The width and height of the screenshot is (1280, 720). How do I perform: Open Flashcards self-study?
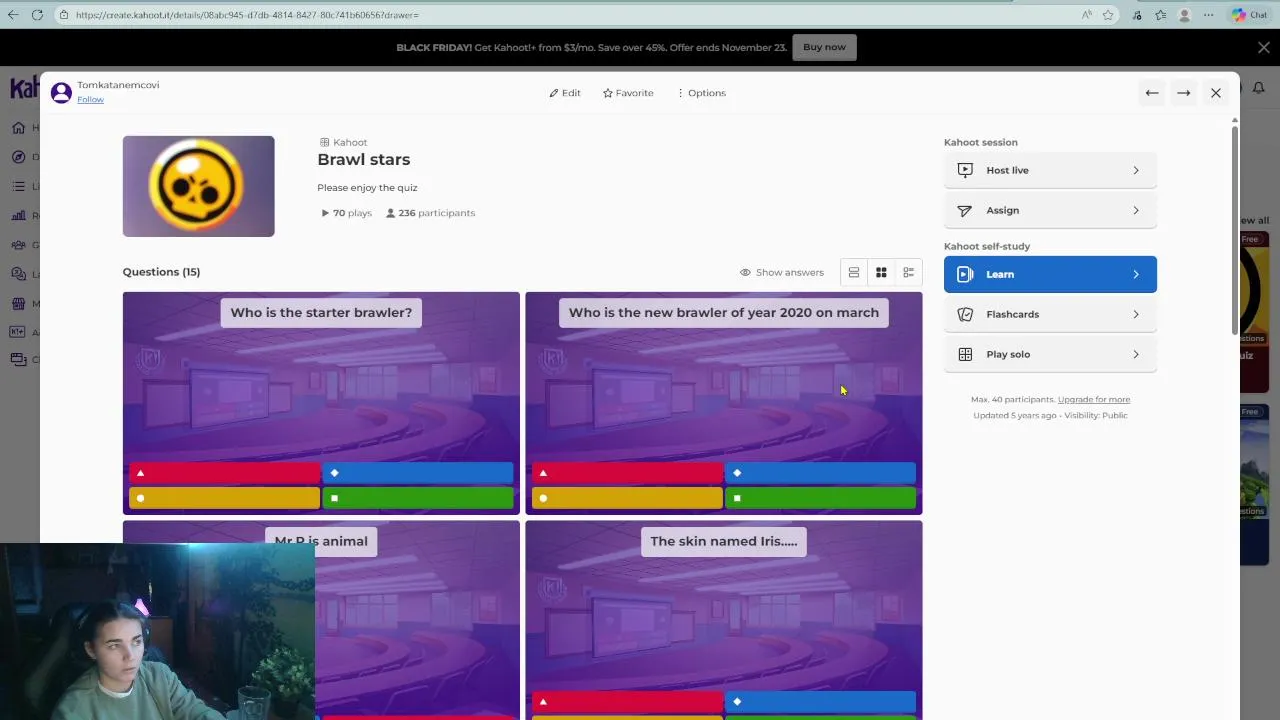point(1050,314)
